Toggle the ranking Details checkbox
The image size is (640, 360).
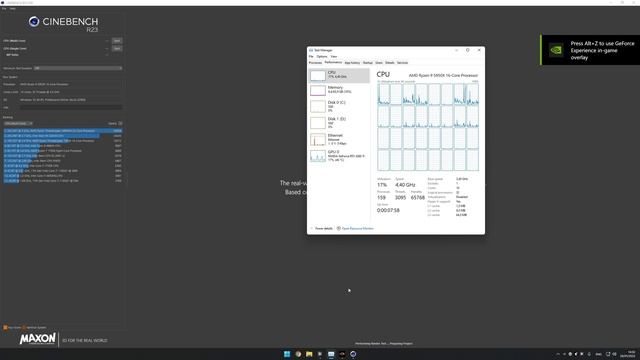pyautogui.click(x=120, y=123)
